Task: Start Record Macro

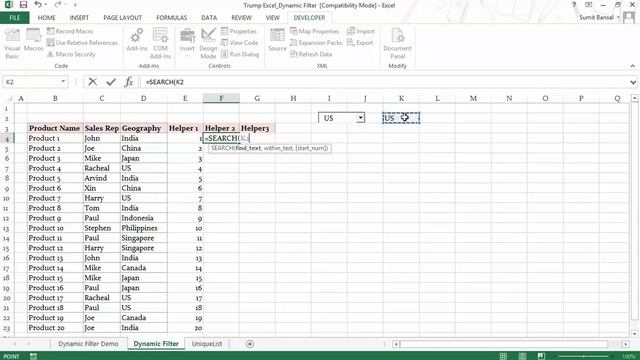Action: 70,31
